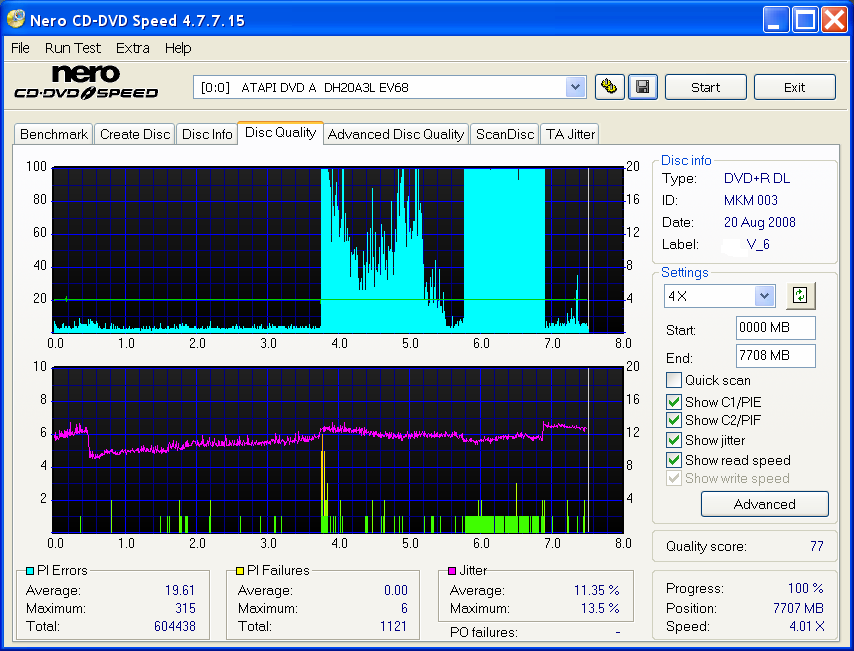The image size is (854, 651).
Task: Open the Run Test menu
Action: click(72, 47)
